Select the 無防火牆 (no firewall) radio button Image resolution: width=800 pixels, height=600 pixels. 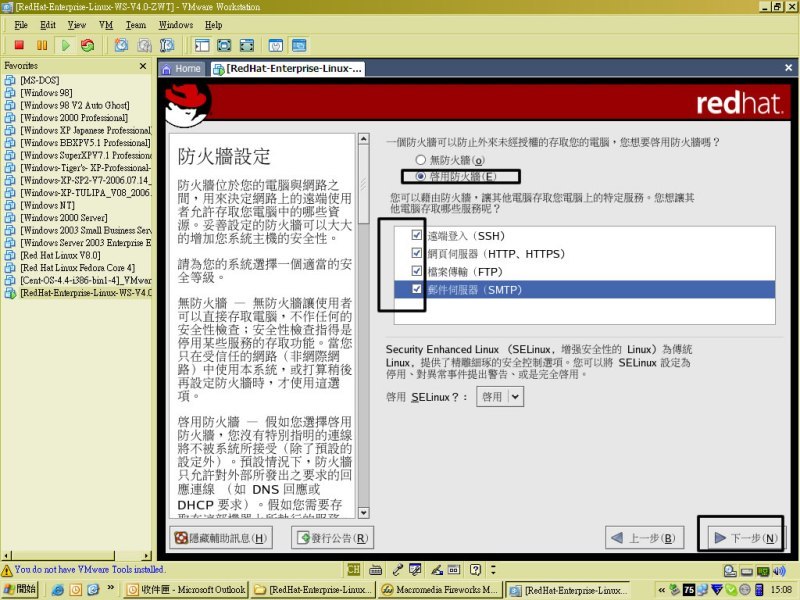click(420, 160)
